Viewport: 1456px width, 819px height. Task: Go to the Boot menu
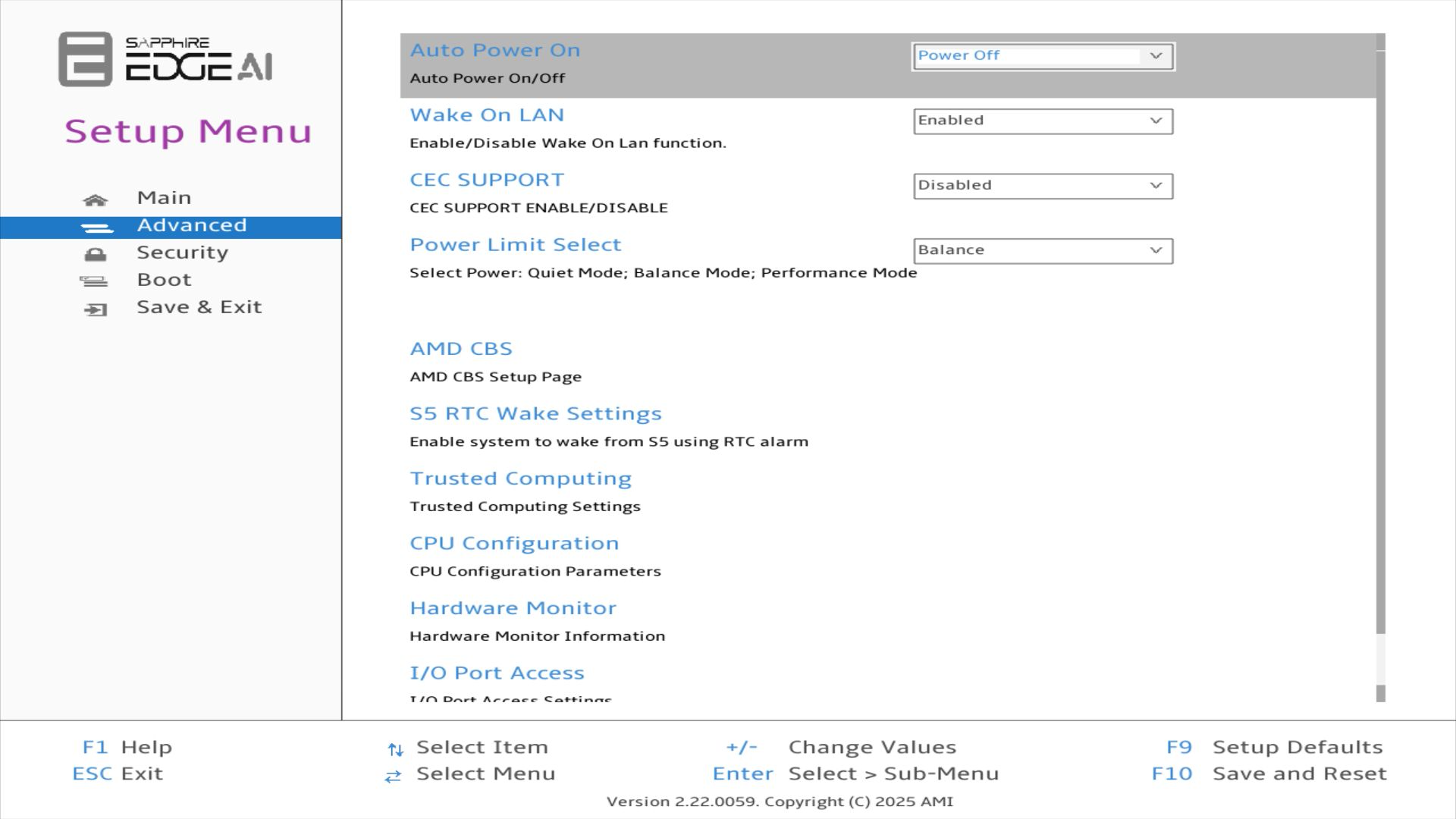(x=164, y=280)
